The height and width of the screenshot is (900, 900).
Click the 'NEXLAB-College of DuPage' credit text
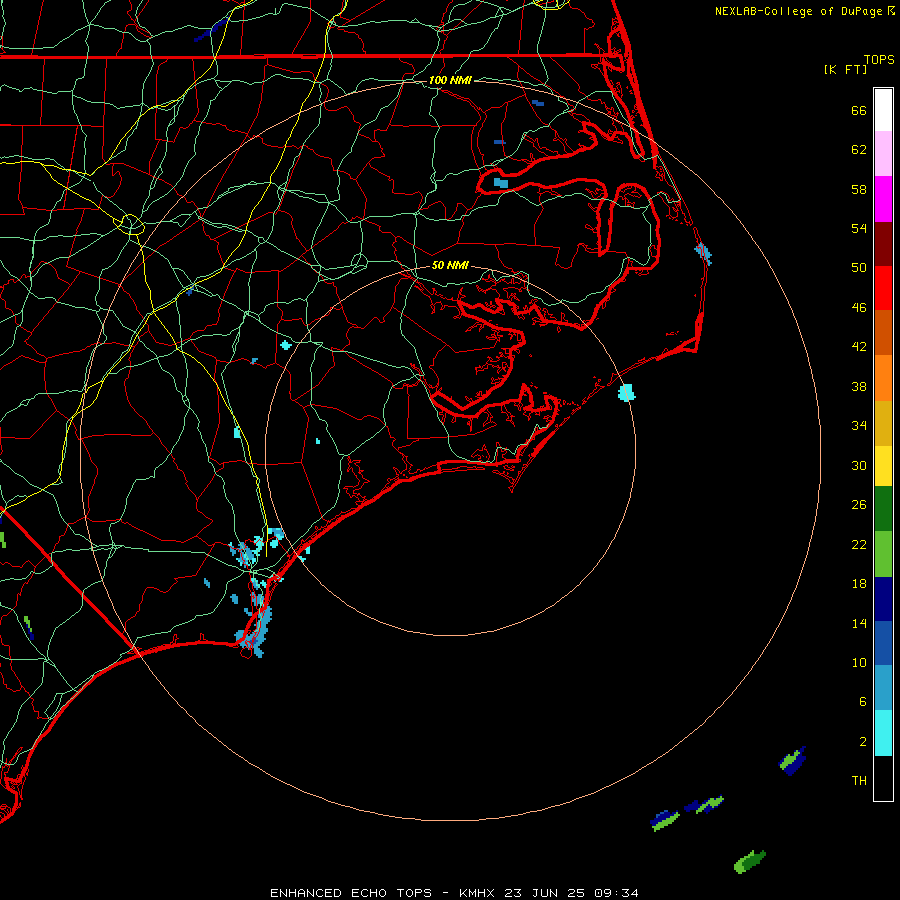point(799,11)
